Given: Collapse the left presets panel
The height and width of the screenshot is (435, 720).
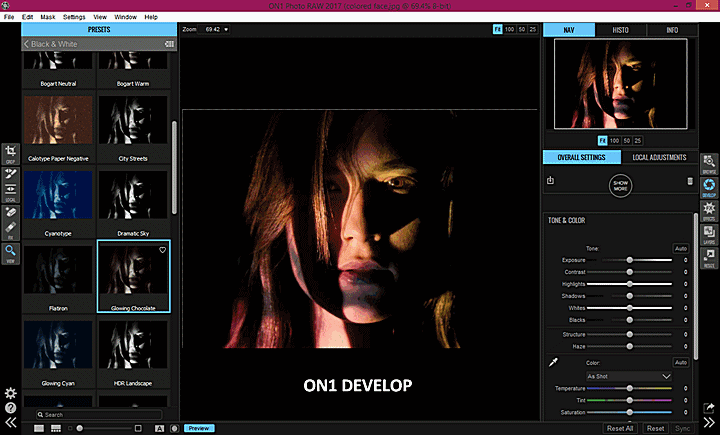Looking at the screenshot, I should click(x=11, y=423).
